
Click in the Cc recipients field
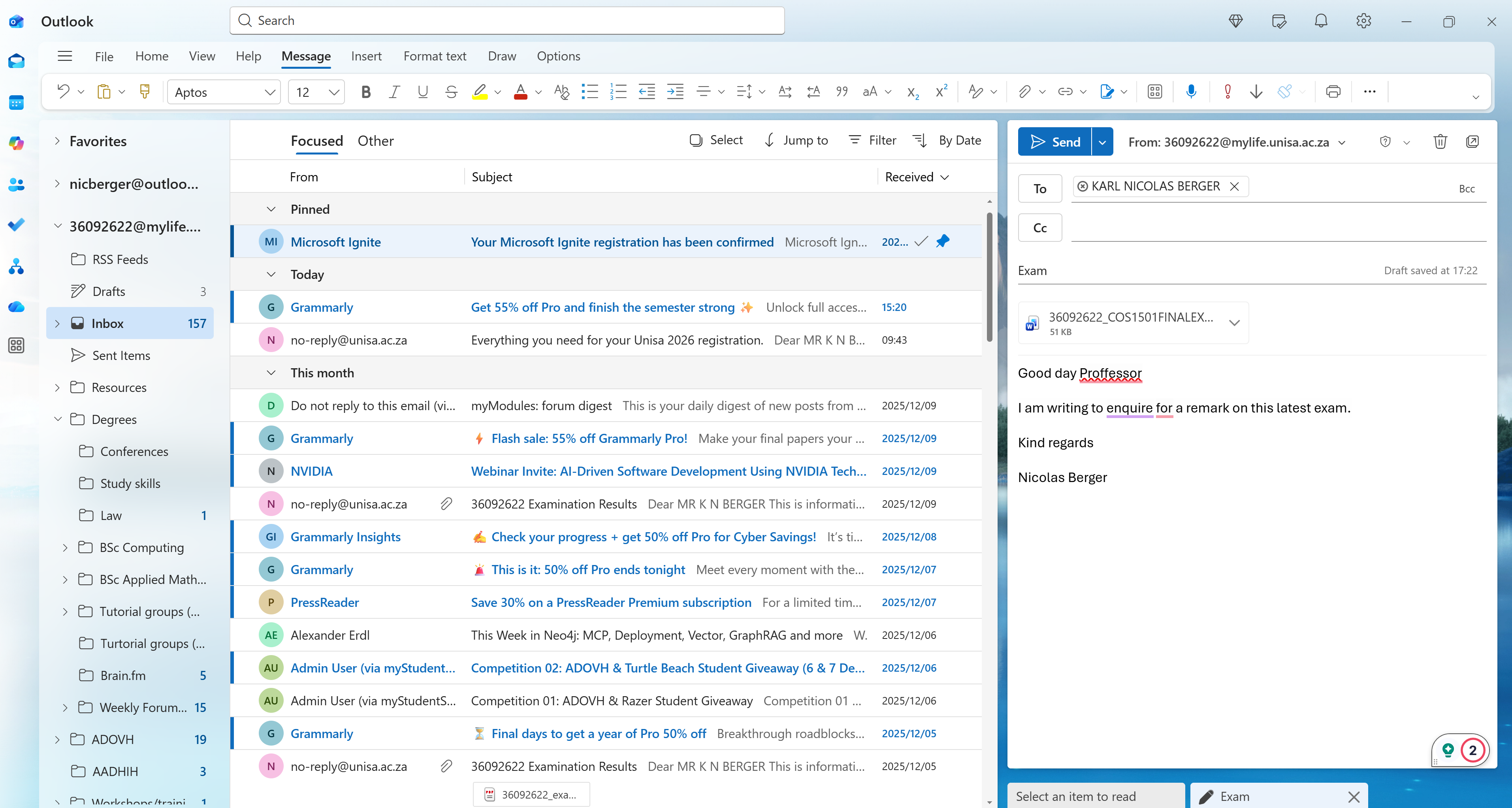point(1274,228)
